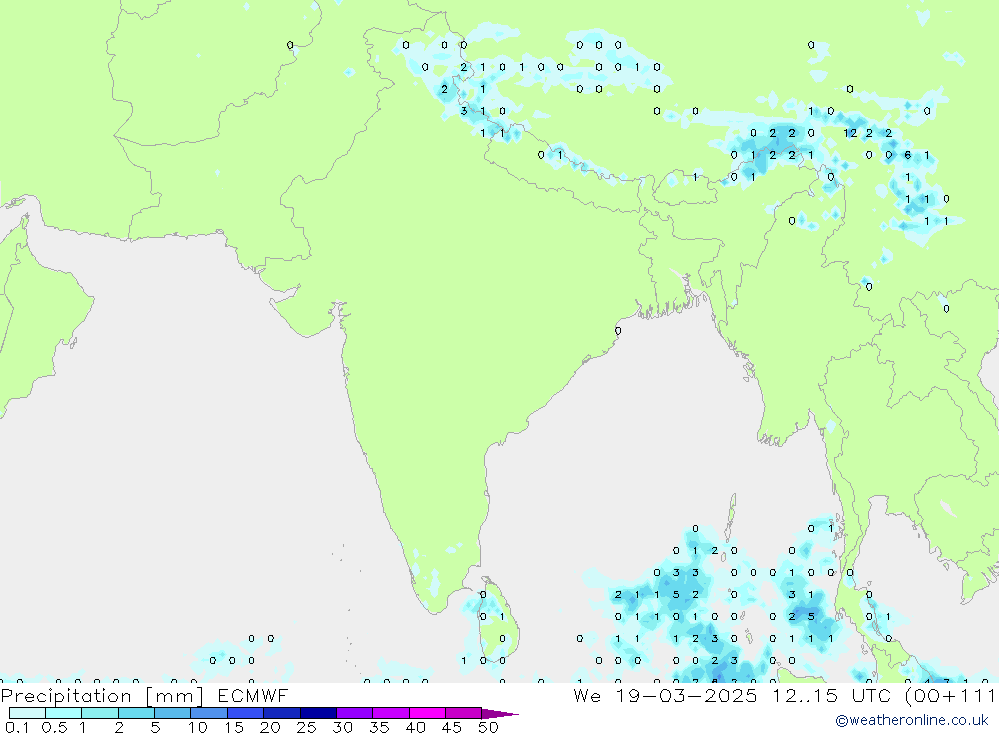Click the 0.1–0.5 mm legend color swatch

coord(27,713)
